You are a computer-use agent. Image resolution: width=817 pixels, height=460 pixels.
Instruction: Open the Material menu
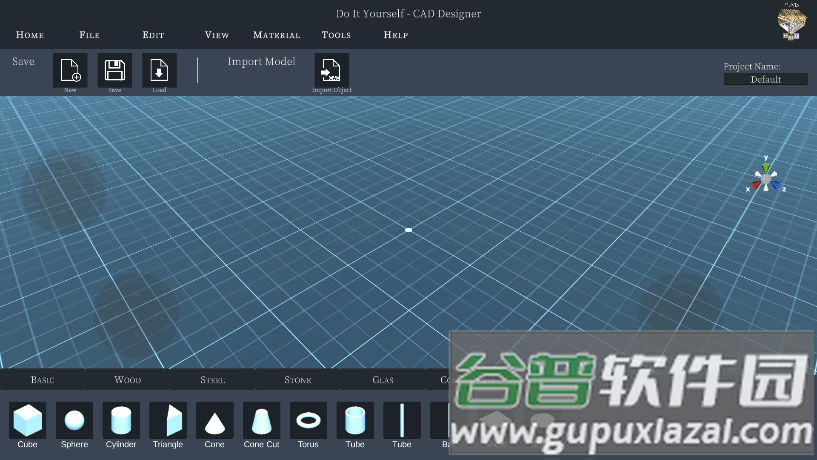(277, 35)
